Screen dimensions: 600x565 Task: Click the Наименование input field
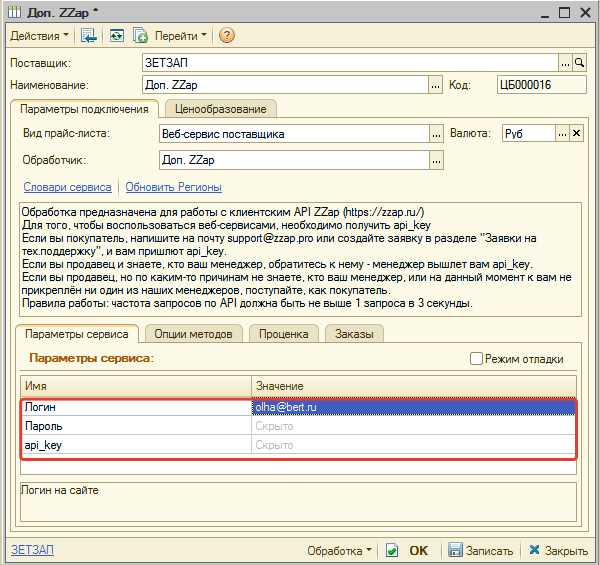285,85
